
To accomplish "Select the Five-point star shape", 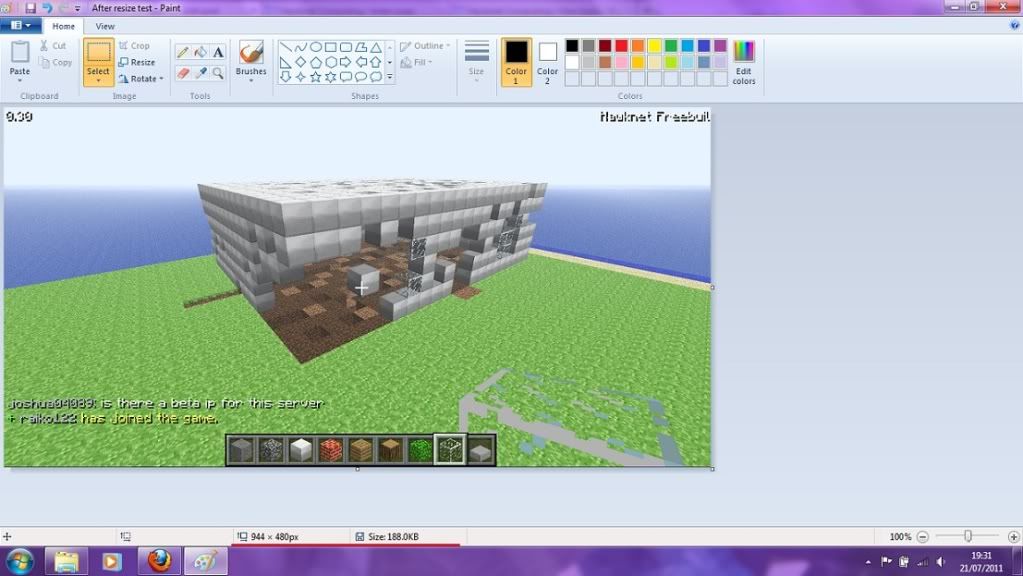I will [x=316, y=77].
